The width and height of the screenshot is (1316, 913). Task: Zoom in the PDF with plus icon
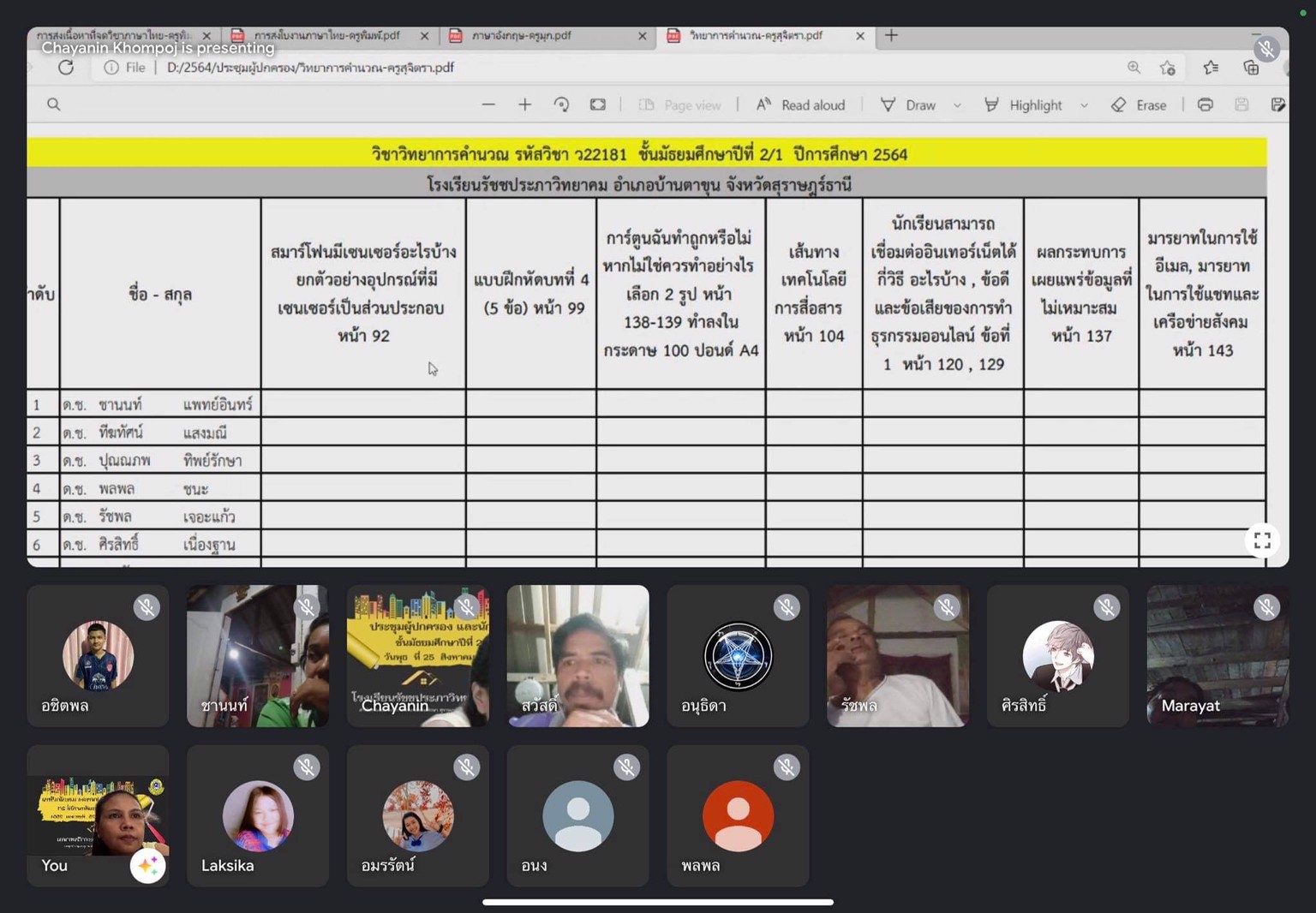click(x=525, y=104)
